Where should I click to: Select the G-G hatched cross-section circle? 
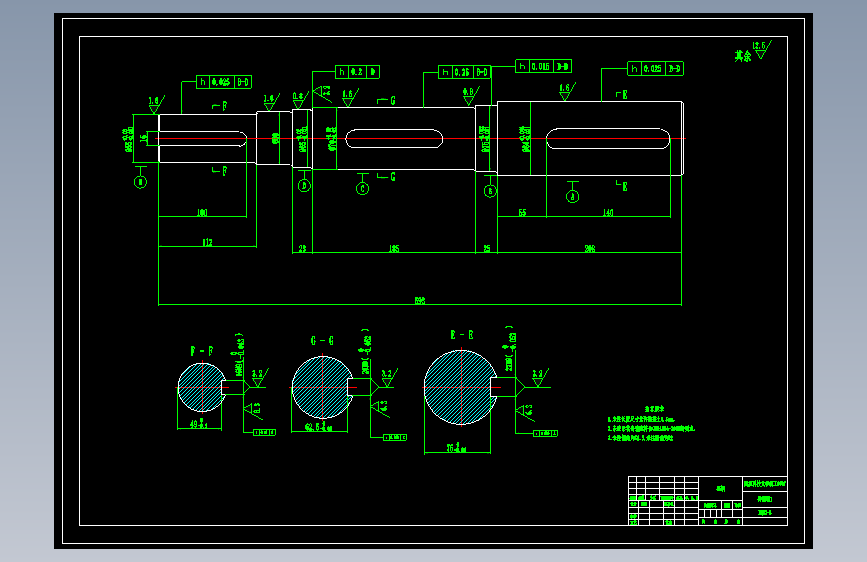[322, 388]
